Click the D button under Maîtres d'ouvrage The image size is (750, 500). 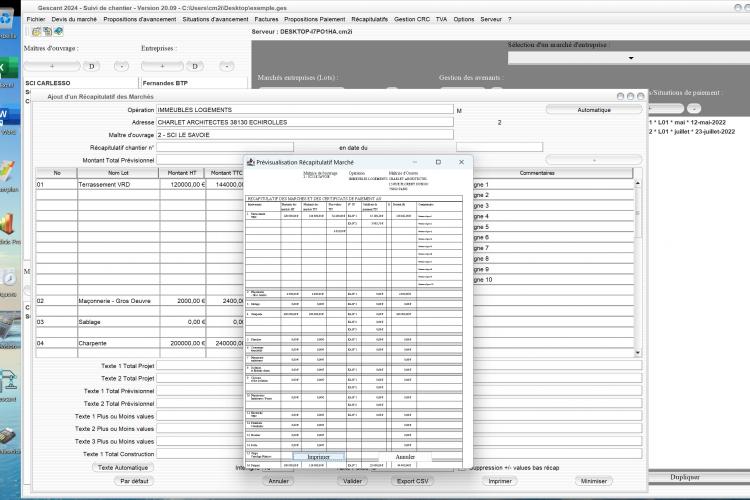pos(91,66)
